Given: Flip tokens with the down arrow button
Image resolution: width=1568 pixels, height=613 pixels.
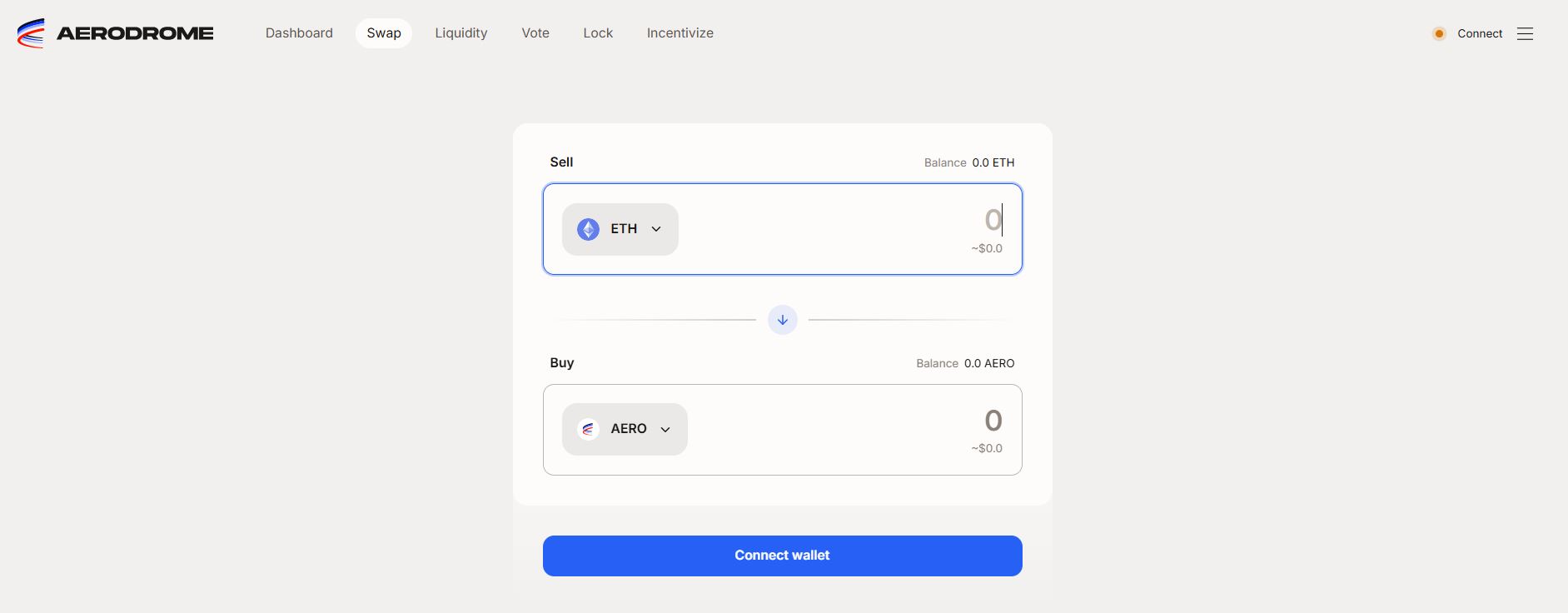Looking at the screenshot, I should [783, 320].
